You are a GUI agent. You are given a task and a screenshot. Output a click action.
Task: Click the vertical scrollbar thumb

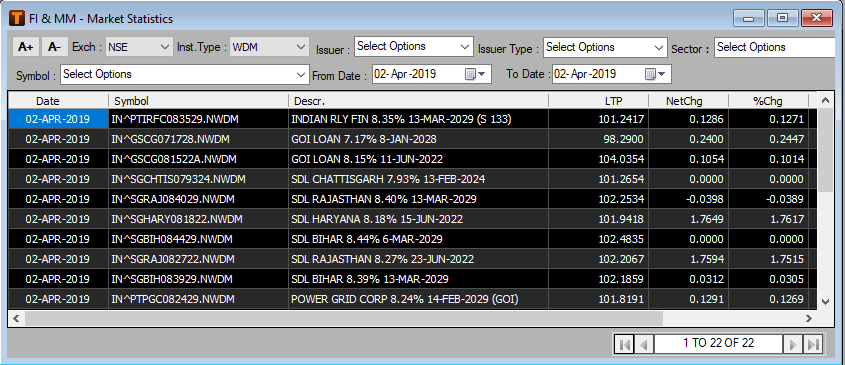point(825,149)
